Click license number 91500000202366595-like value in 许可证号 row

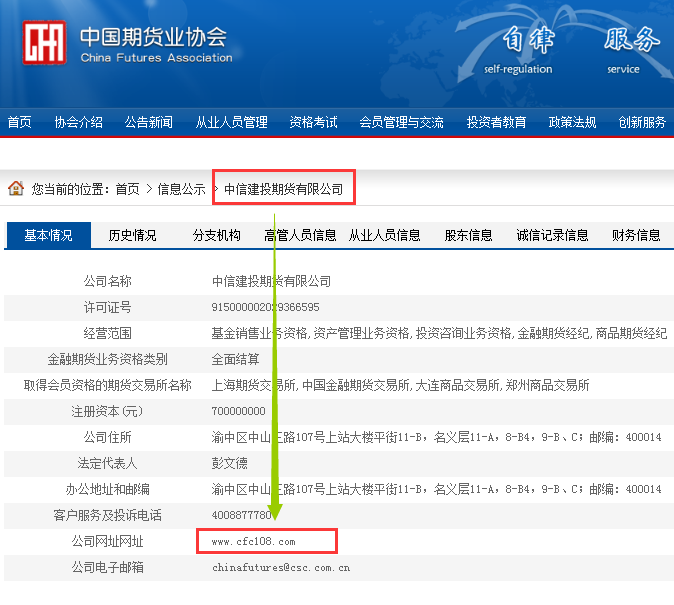pos(266,307)
